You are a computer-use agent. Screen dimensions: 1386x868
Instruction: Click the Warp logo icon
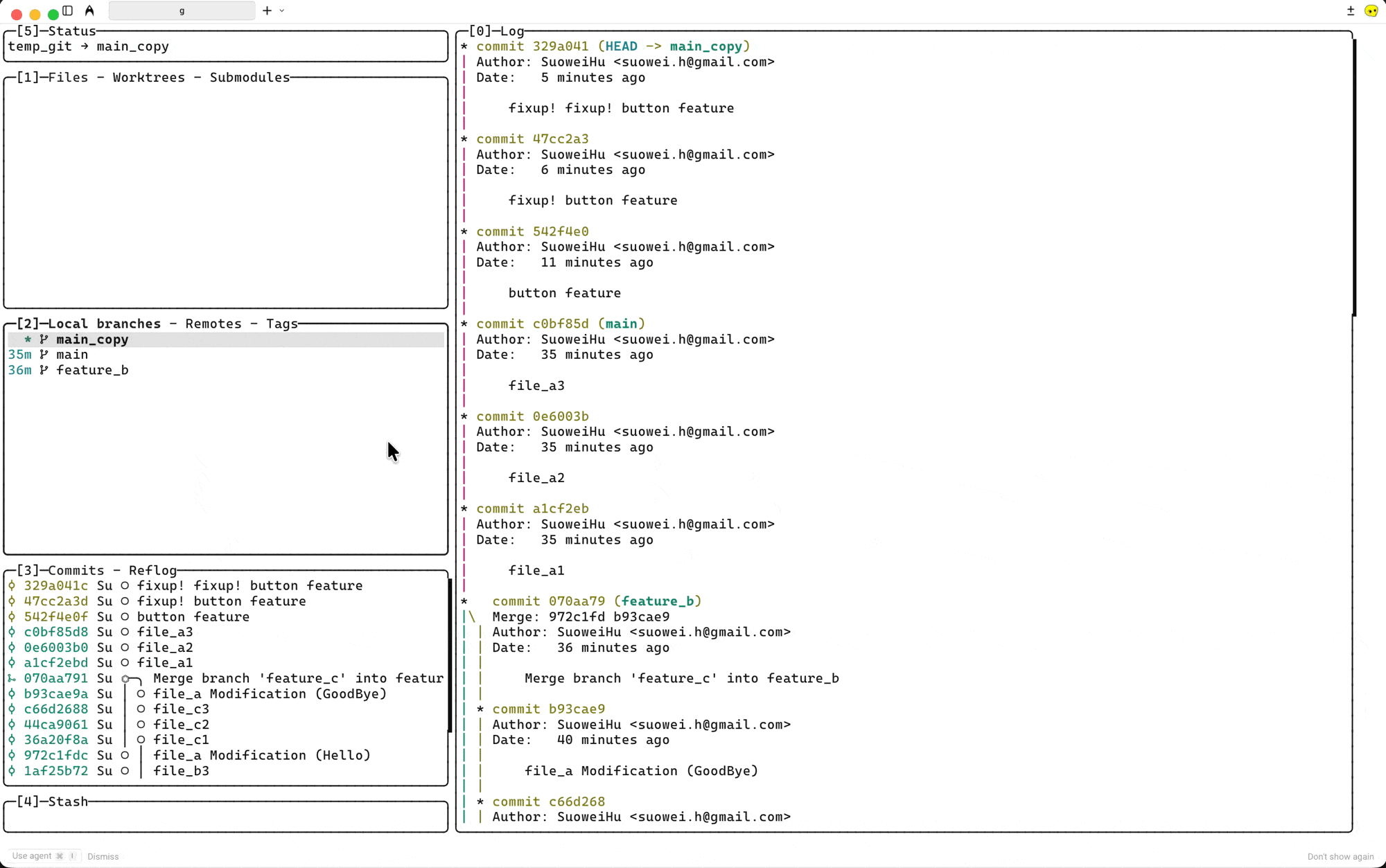pyautogui.click(x=89, y=10)
